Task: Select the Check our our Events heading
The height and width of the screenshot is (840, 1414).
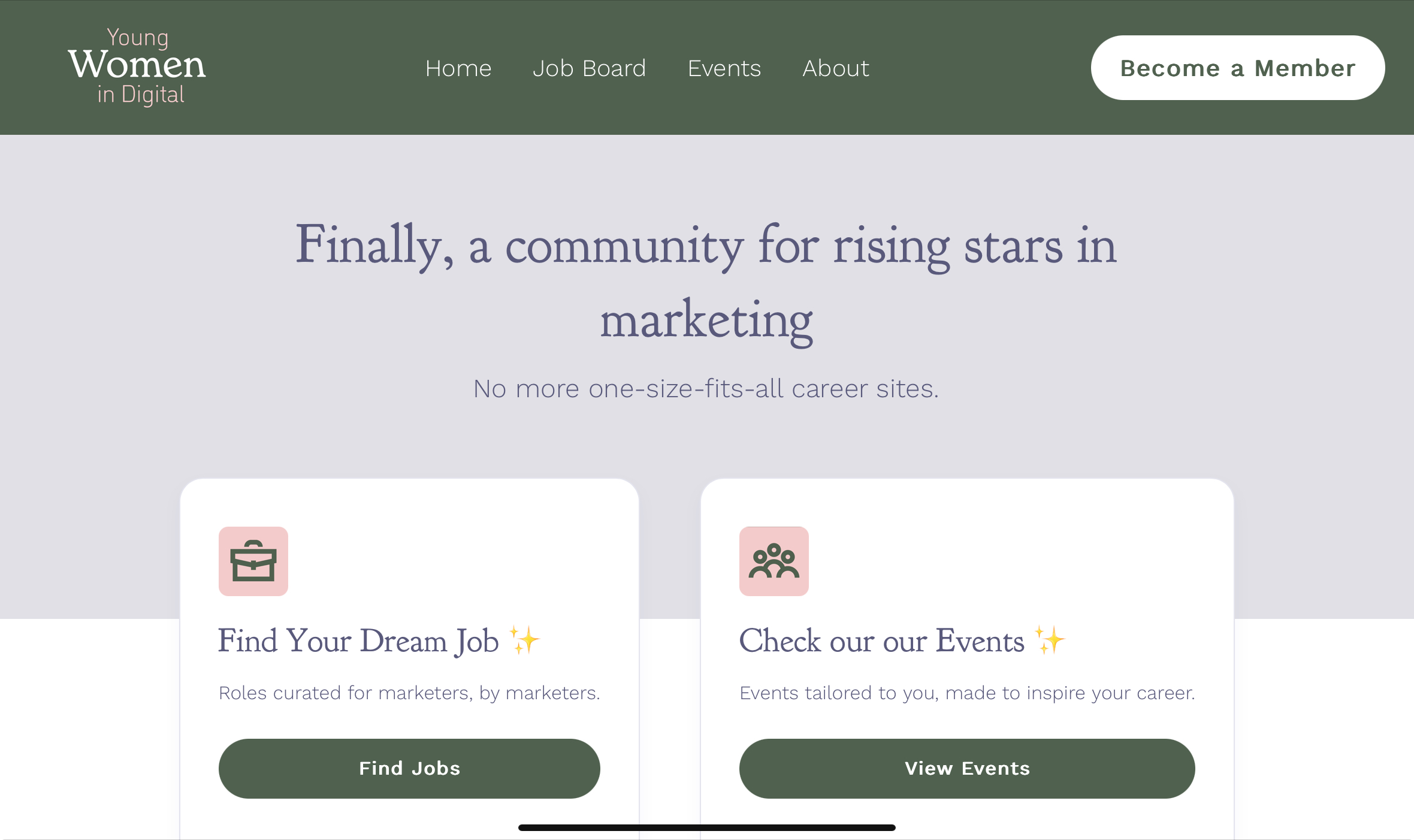Action: (882, 641)
